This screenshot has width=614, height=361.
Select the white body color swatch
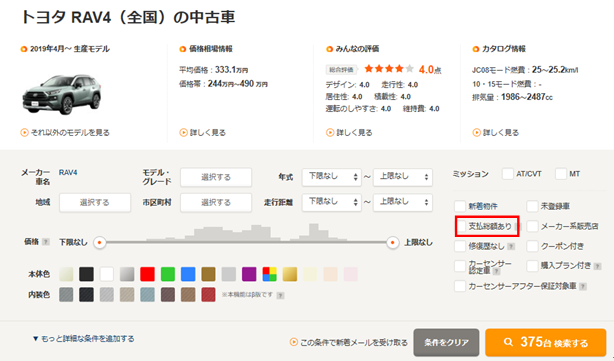pos(107,274)
